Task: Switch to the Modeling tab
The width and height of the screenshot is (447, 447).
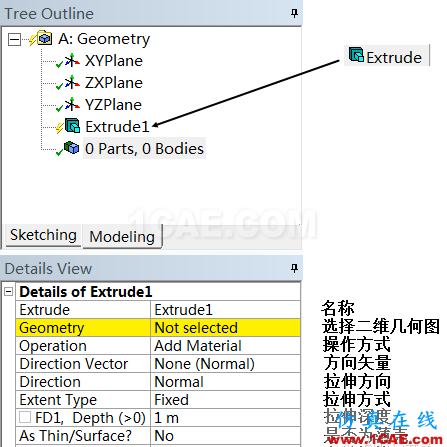Action: [122, 237]
